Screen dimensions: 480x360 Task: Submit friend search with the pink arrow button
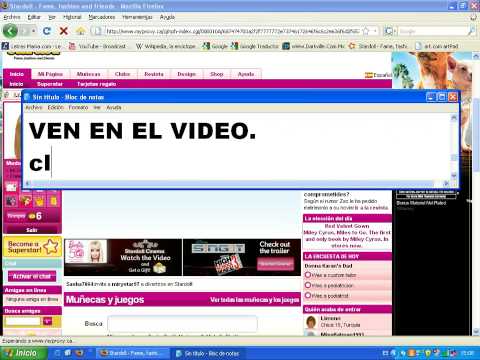point(48,321)
